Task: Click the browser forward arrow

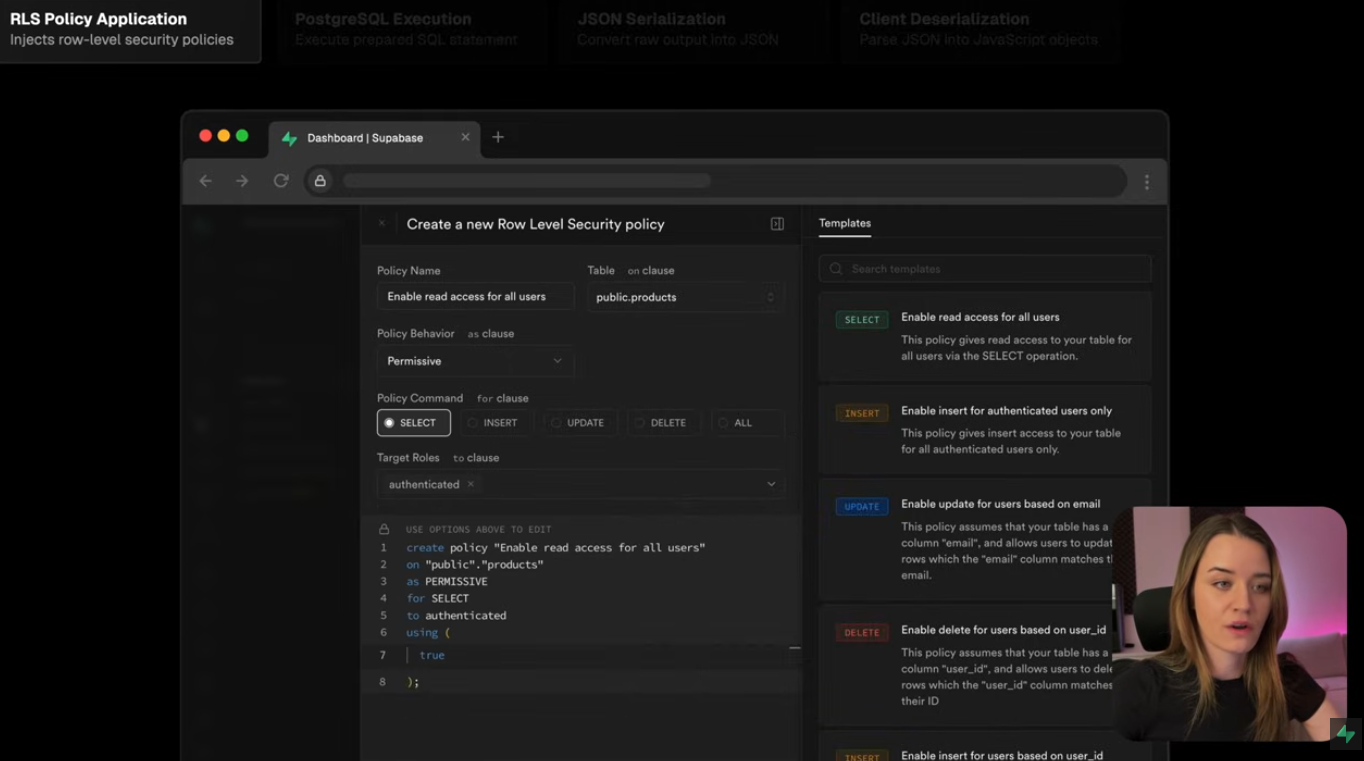Action: 242,181
